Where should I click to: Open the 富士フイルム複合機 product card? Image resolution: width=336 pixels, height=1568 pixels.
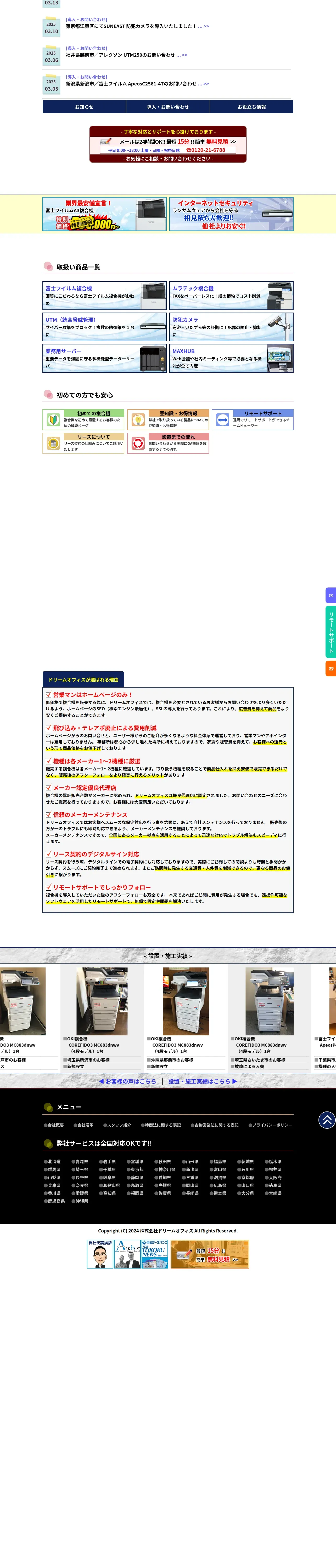(x=104, y=295)
